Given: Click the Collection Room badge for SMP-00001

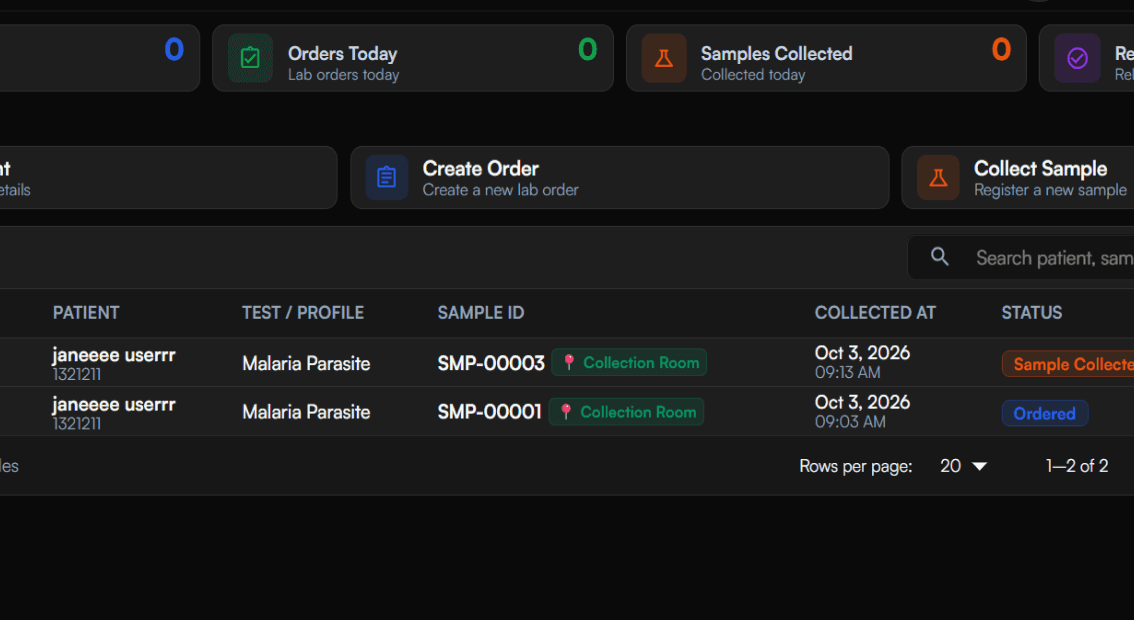Looking at the screenshot, I should 626,412.
